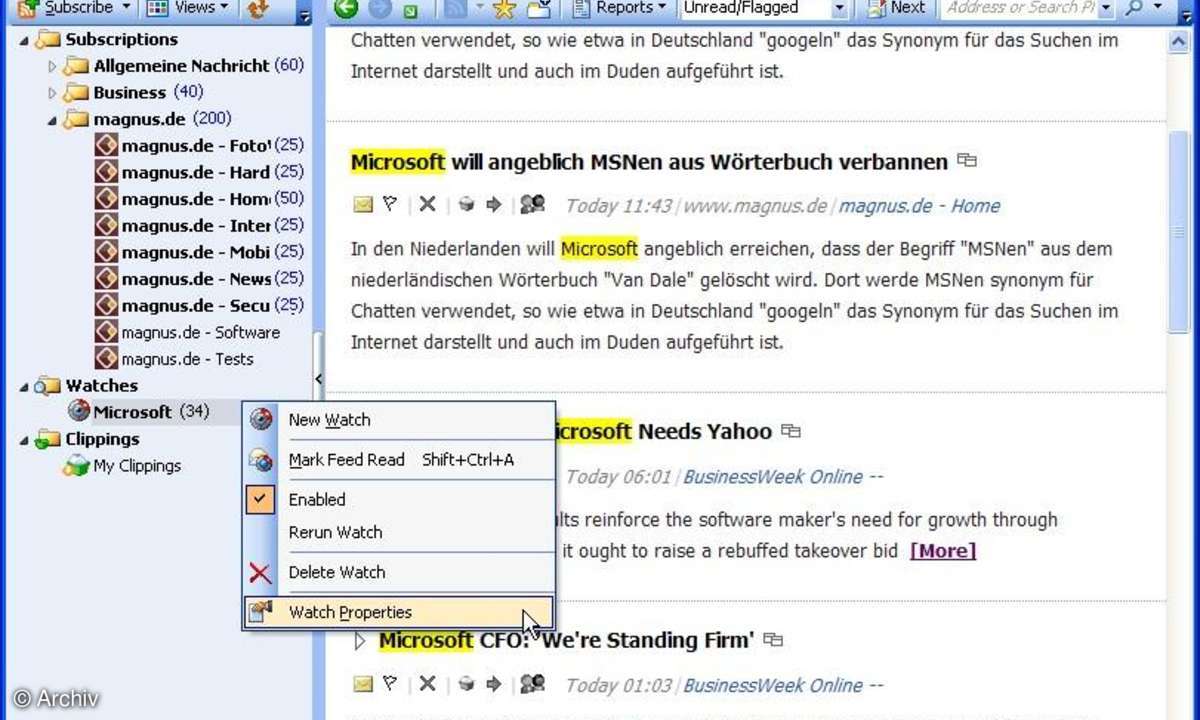Follow the [More] link in the Yahoo article
Viewport: 1200px width, 720px height.
pyautogui.click(x=942, y=551)
